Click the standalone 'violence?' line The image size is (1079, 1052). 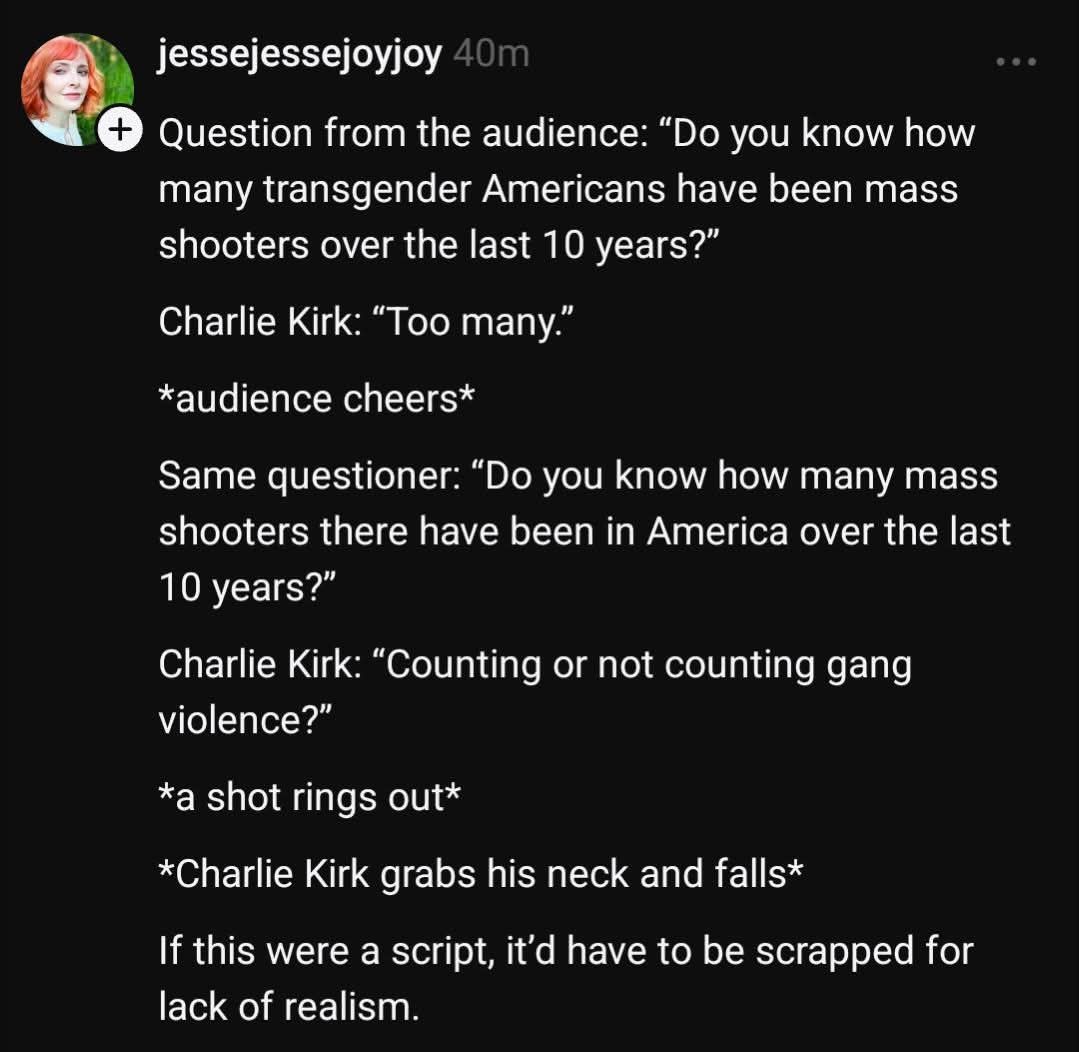246,720
